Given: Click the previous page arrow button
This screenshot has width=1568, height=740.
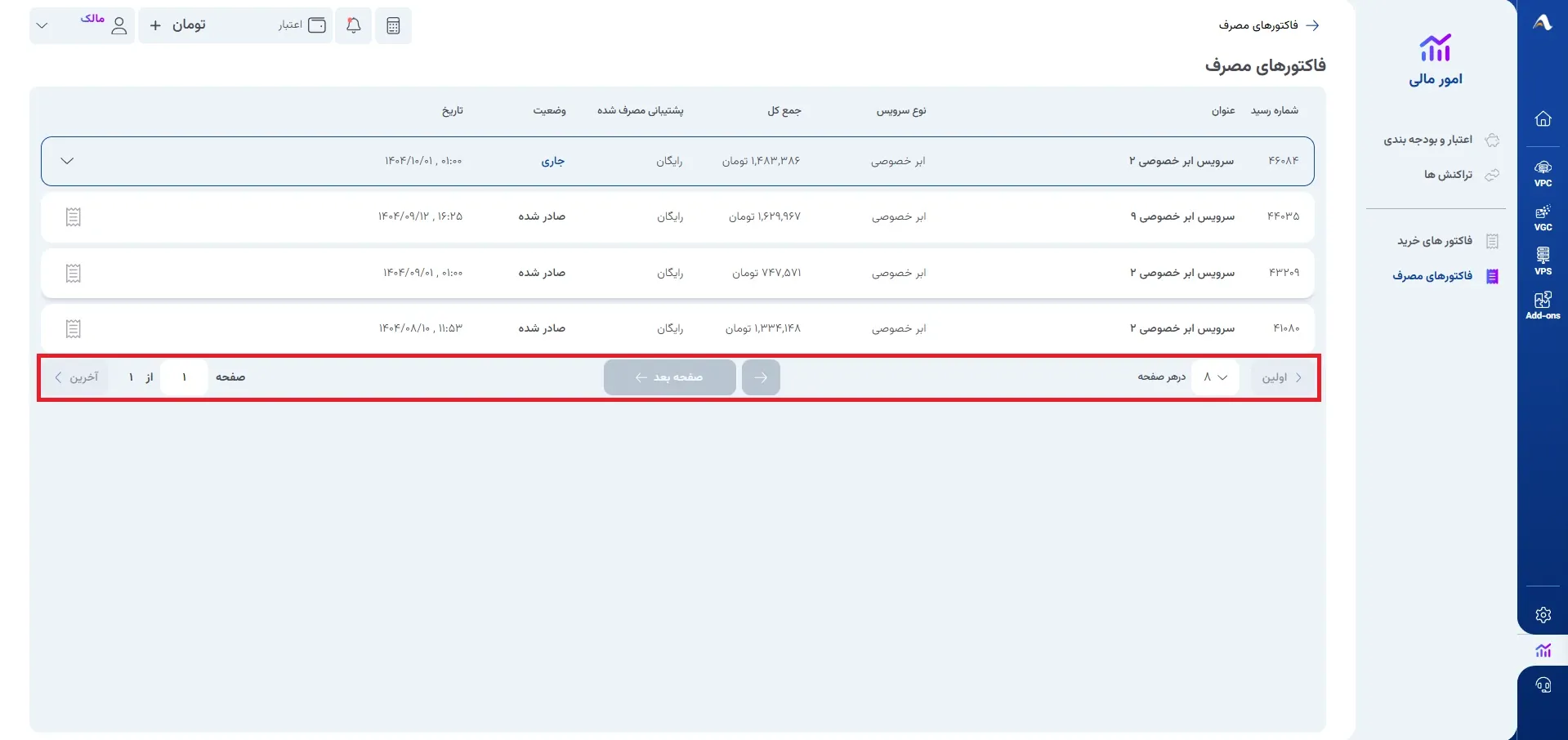Looking at the screenshot, I should pyautogui.click(x=761, y=377).
